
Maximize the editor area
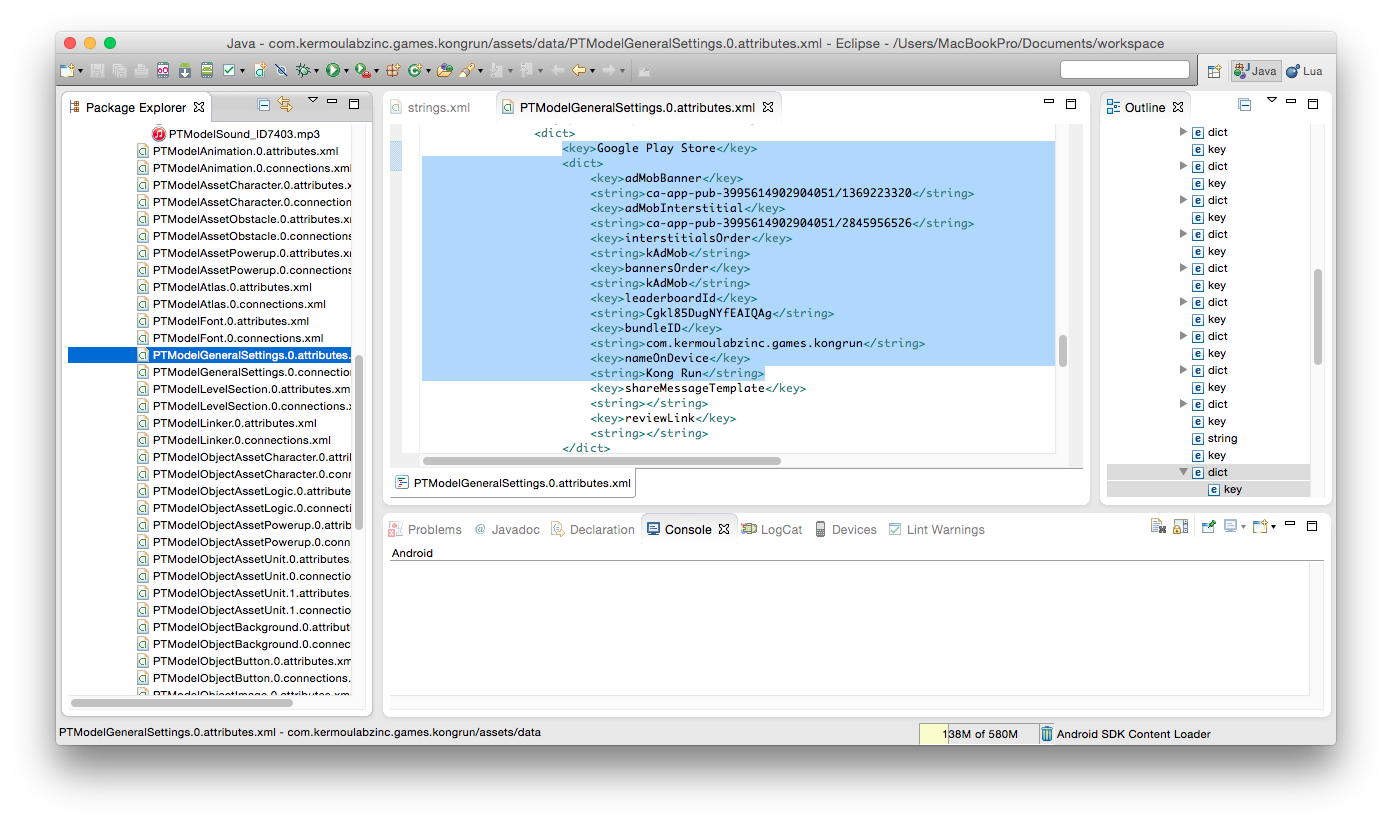point(1071,103)
